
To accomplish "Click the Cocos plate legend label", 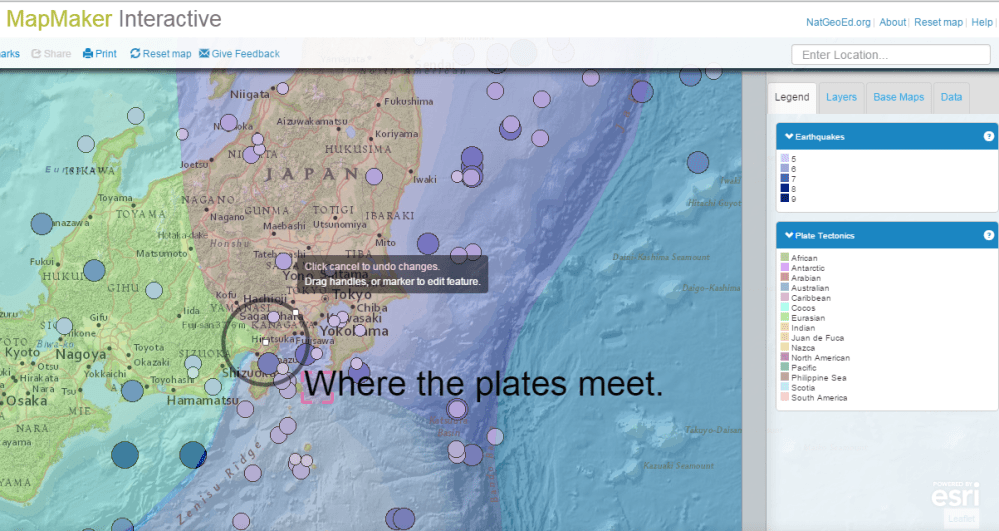I will (x=803, y=308).
